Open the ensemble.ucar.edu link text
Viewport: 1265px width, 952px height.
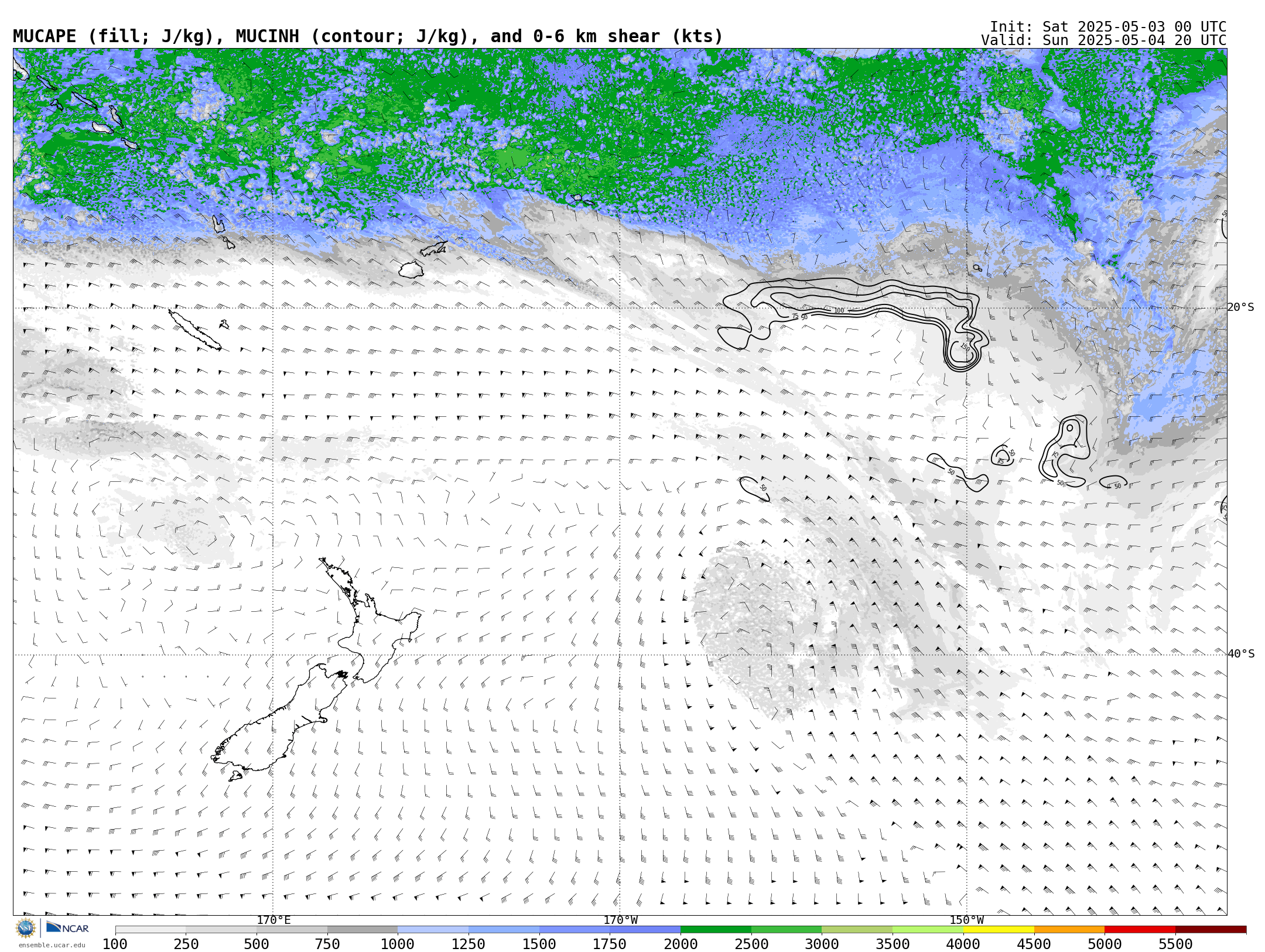[x=52, y=945]
